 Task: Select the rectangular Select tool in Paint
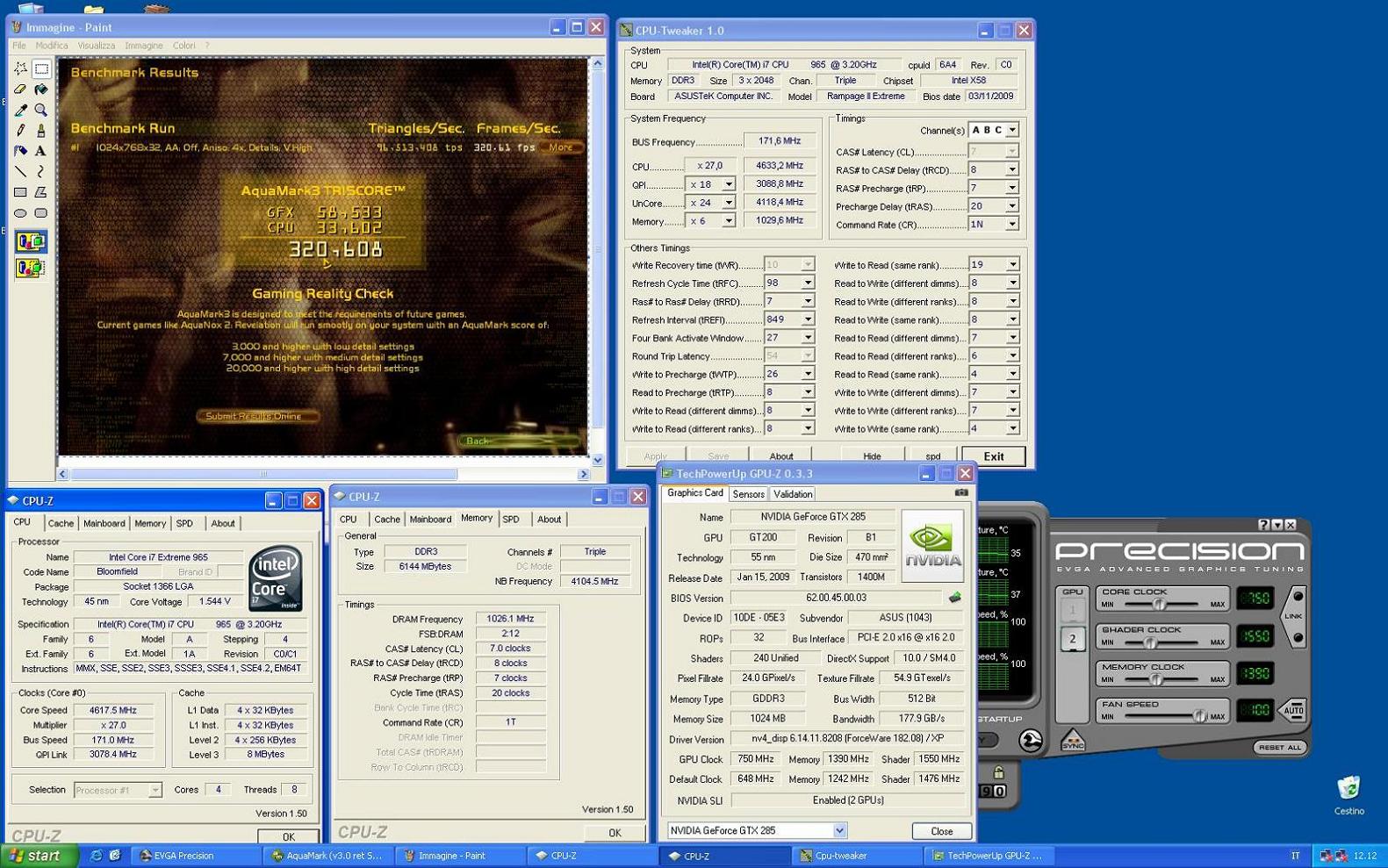(x=40, y=68)
